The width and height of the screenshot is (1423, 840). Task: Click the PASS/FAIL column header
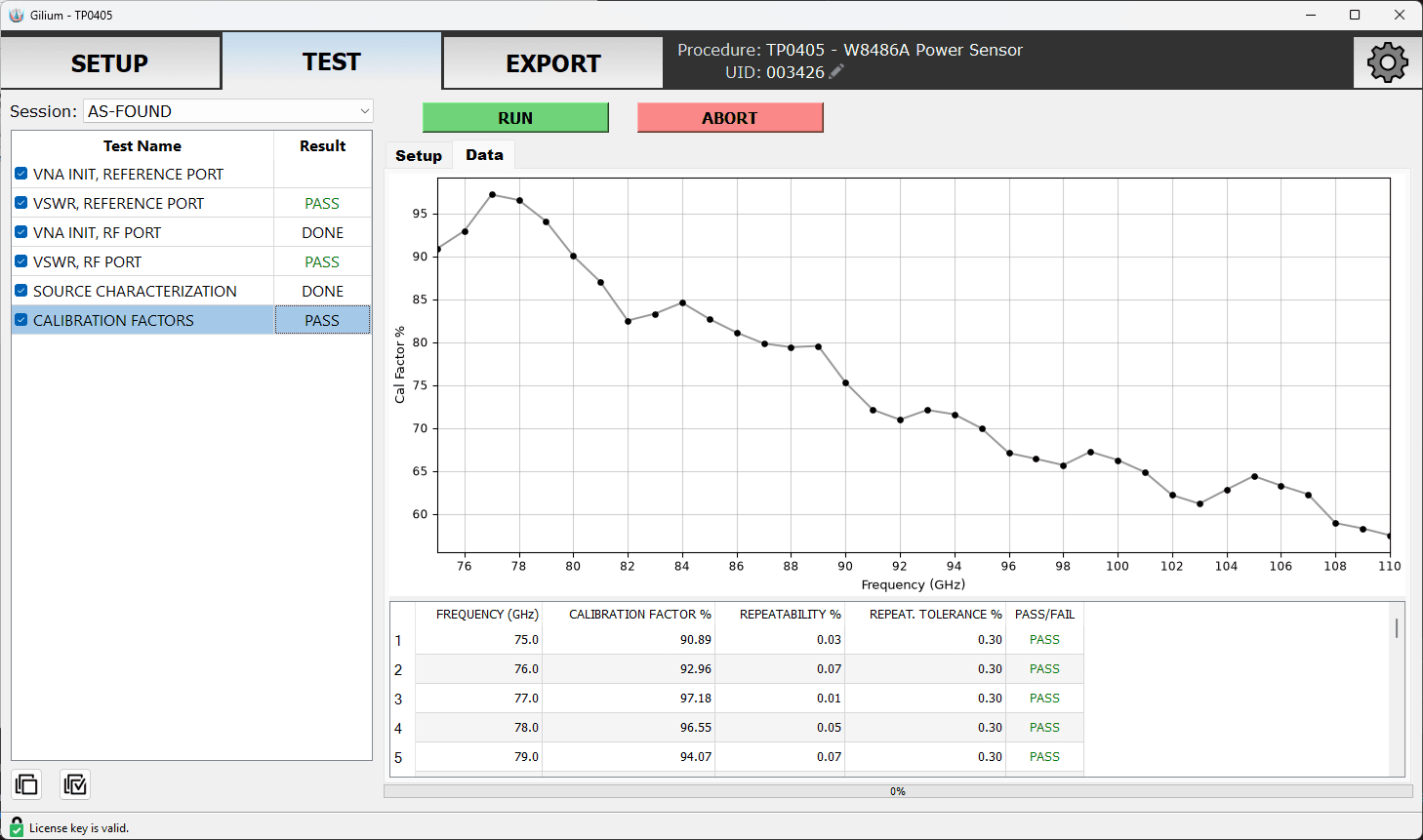click(x=1044, y=615)
